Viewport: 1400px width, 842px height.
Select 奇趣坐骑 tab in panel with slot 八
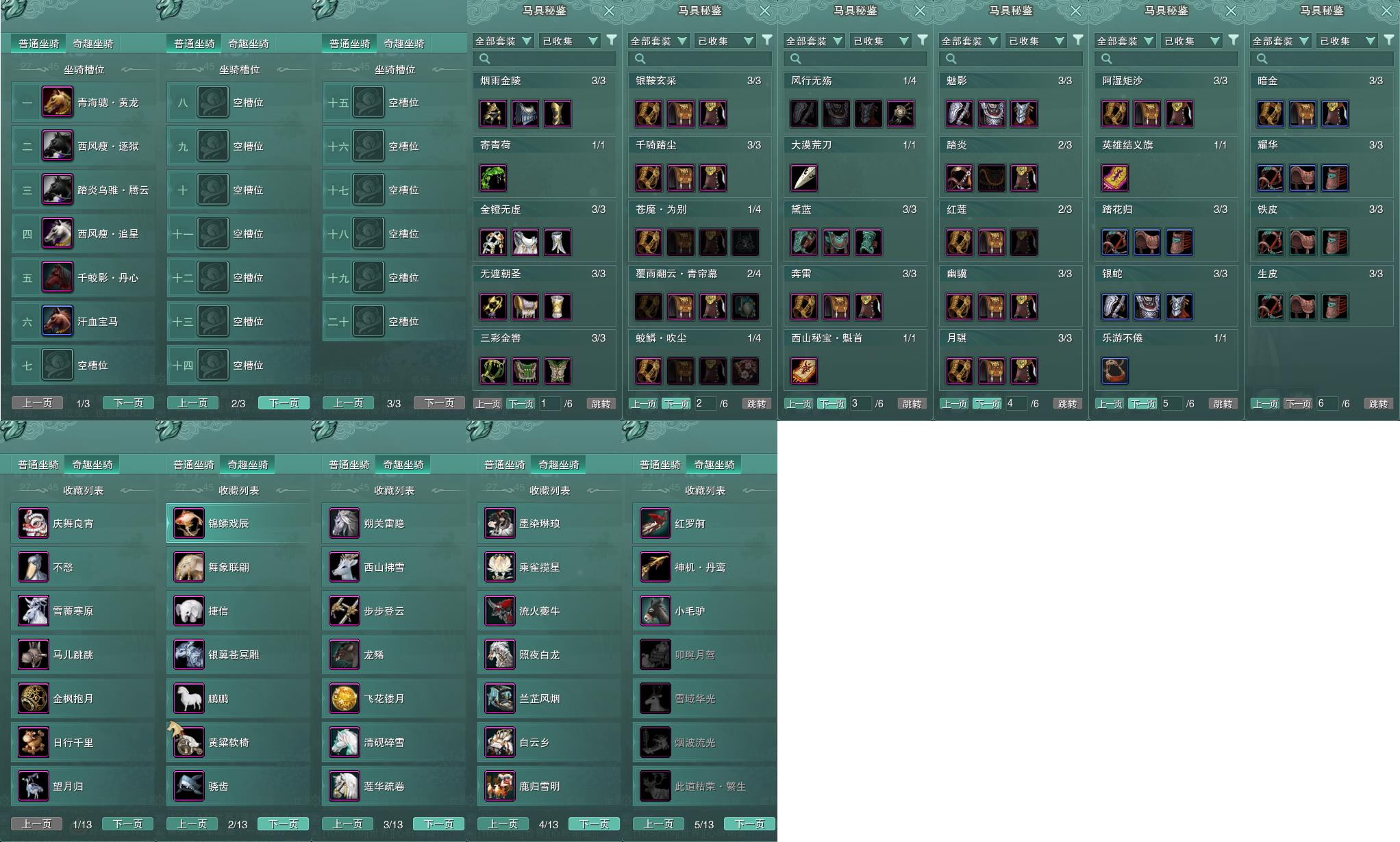coord(249,43)
